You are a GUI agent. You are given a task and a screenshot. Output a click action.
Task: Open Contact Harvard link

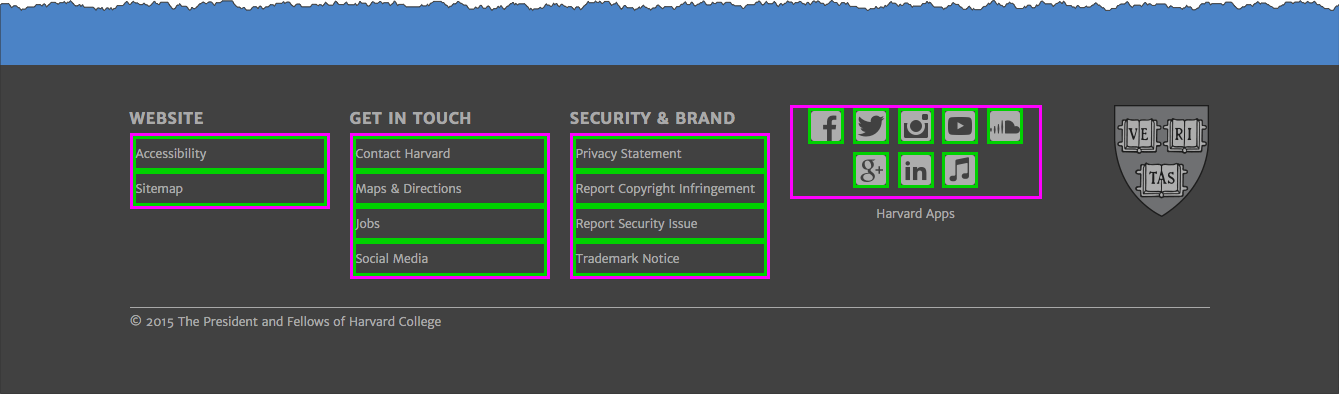coord(450,154)
